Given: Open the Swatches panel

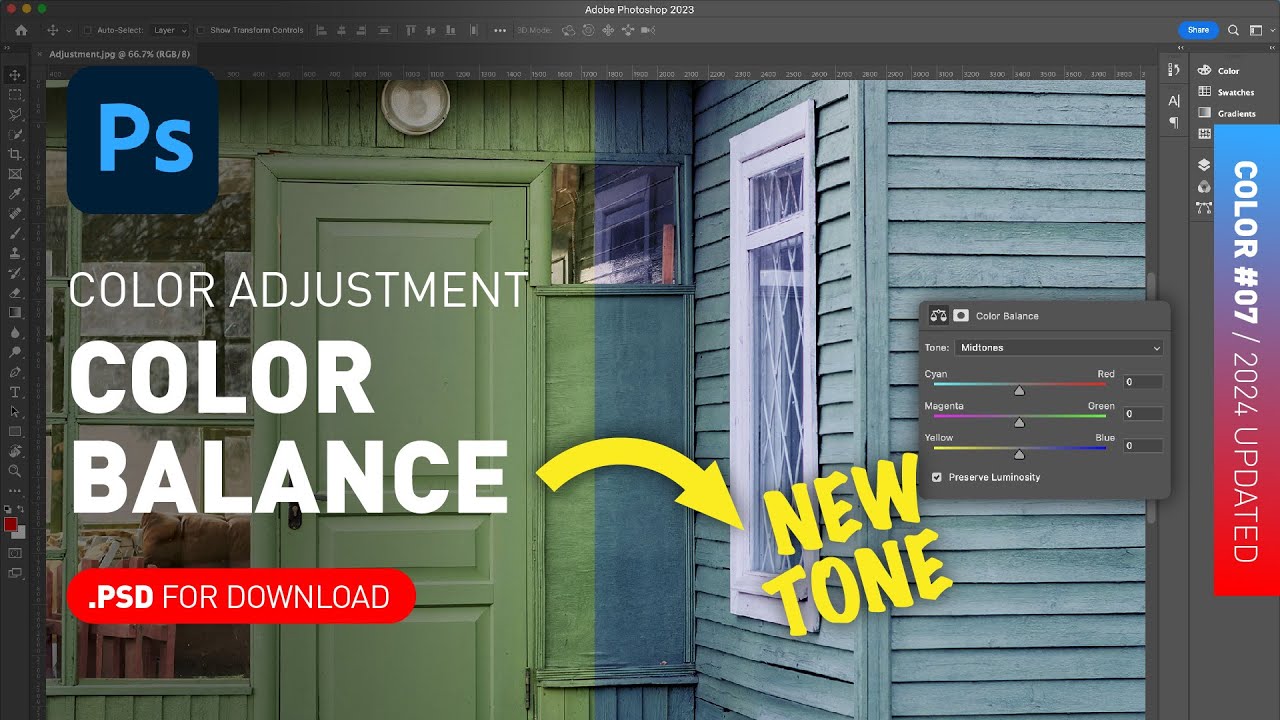Looking at the screenshot, I should (1226, 92).
